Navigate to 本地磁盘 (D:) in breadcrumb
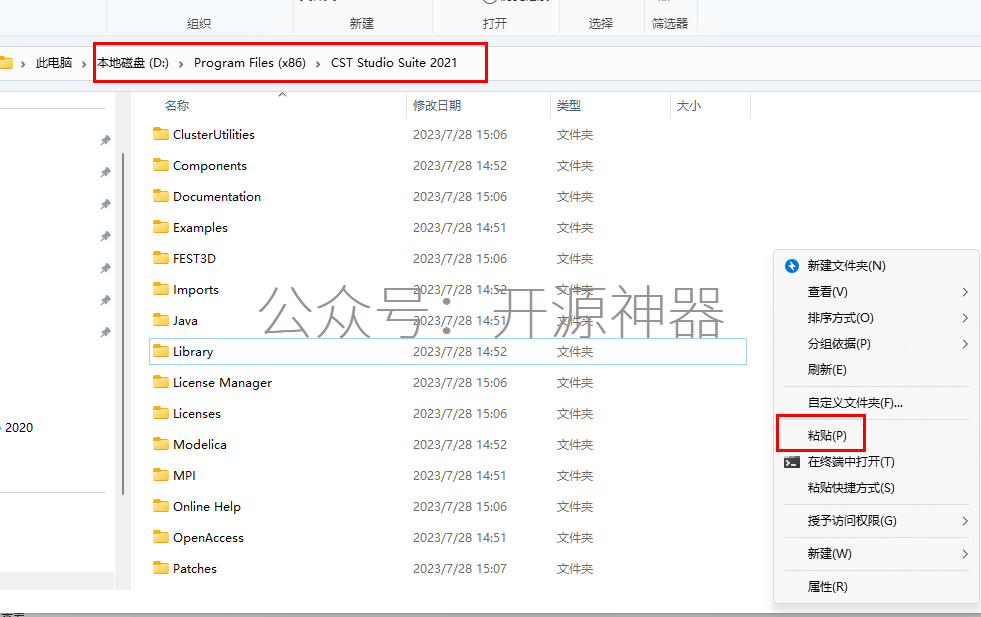Image resolution: width=981 pixels, height=617 pixels. 133,63
